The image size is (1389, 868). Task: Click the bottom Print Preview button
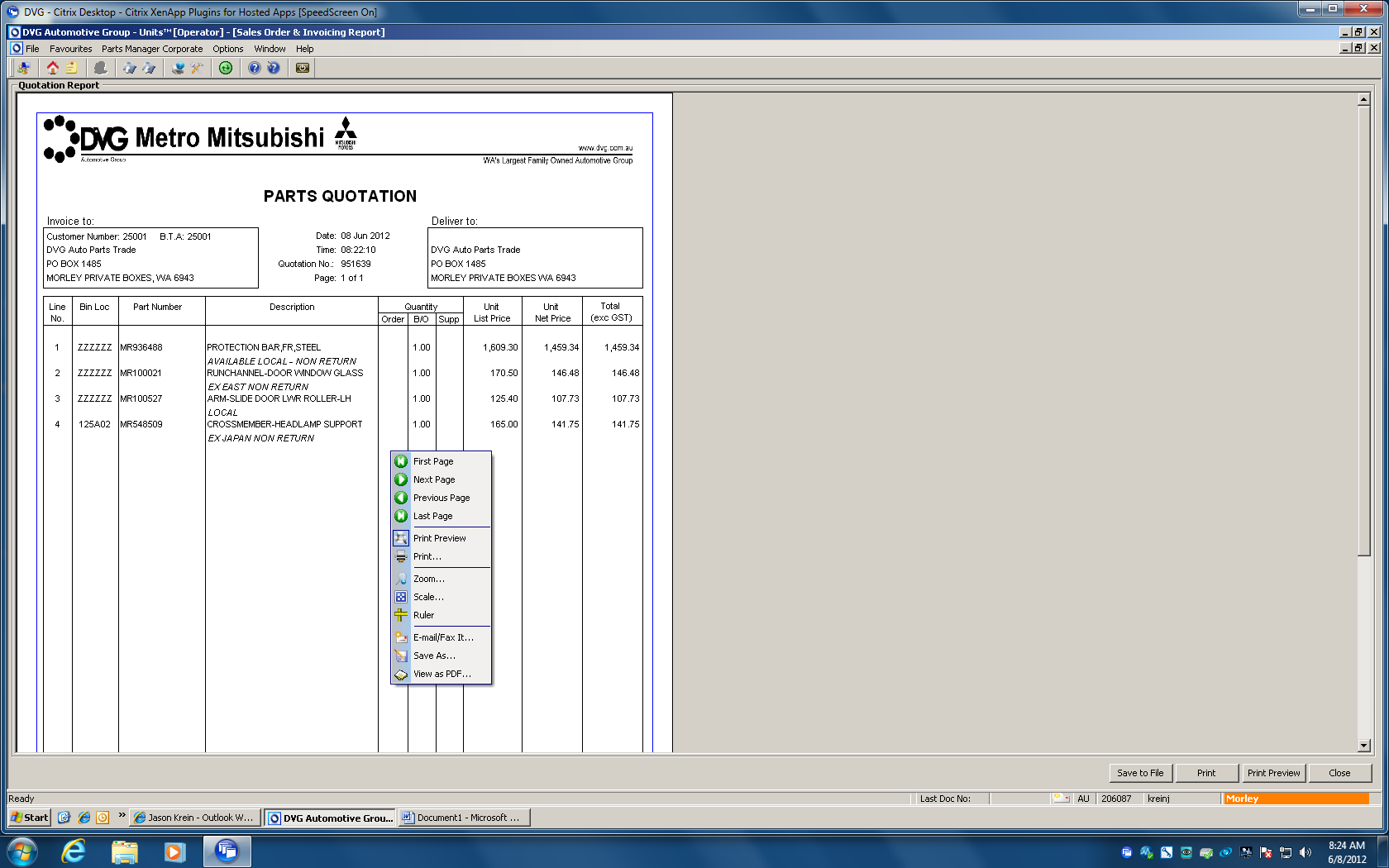[1273, 773]
